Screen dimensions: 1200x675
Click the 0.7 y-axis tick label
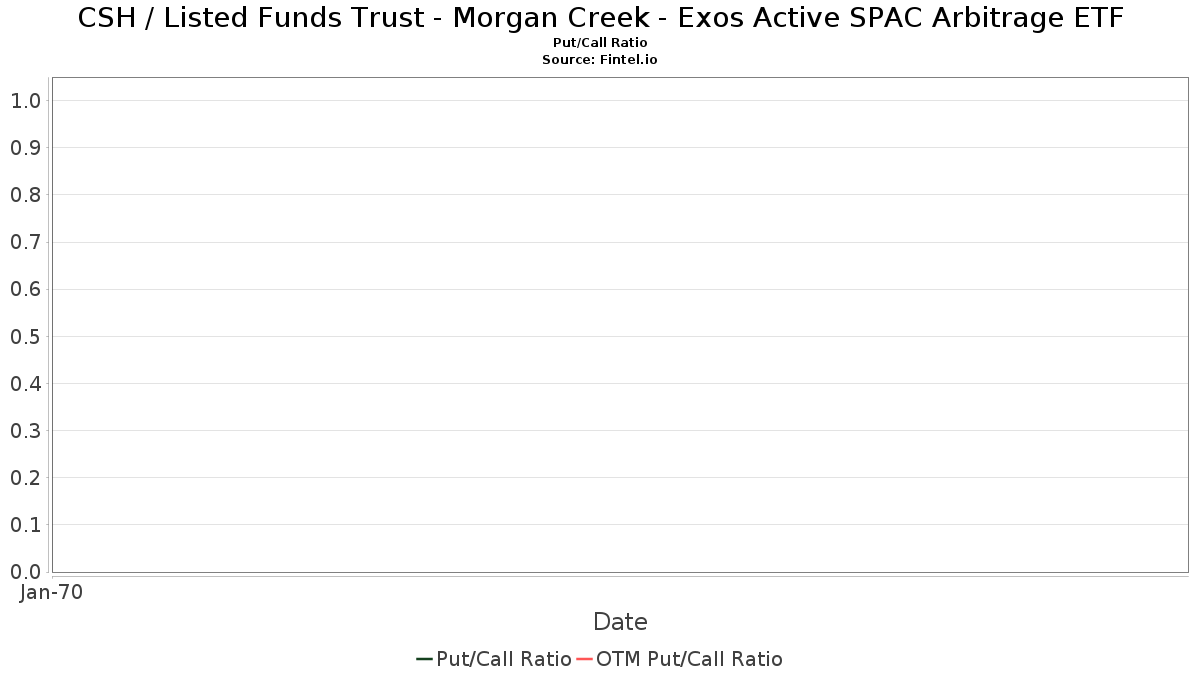[x=25, y=242]
